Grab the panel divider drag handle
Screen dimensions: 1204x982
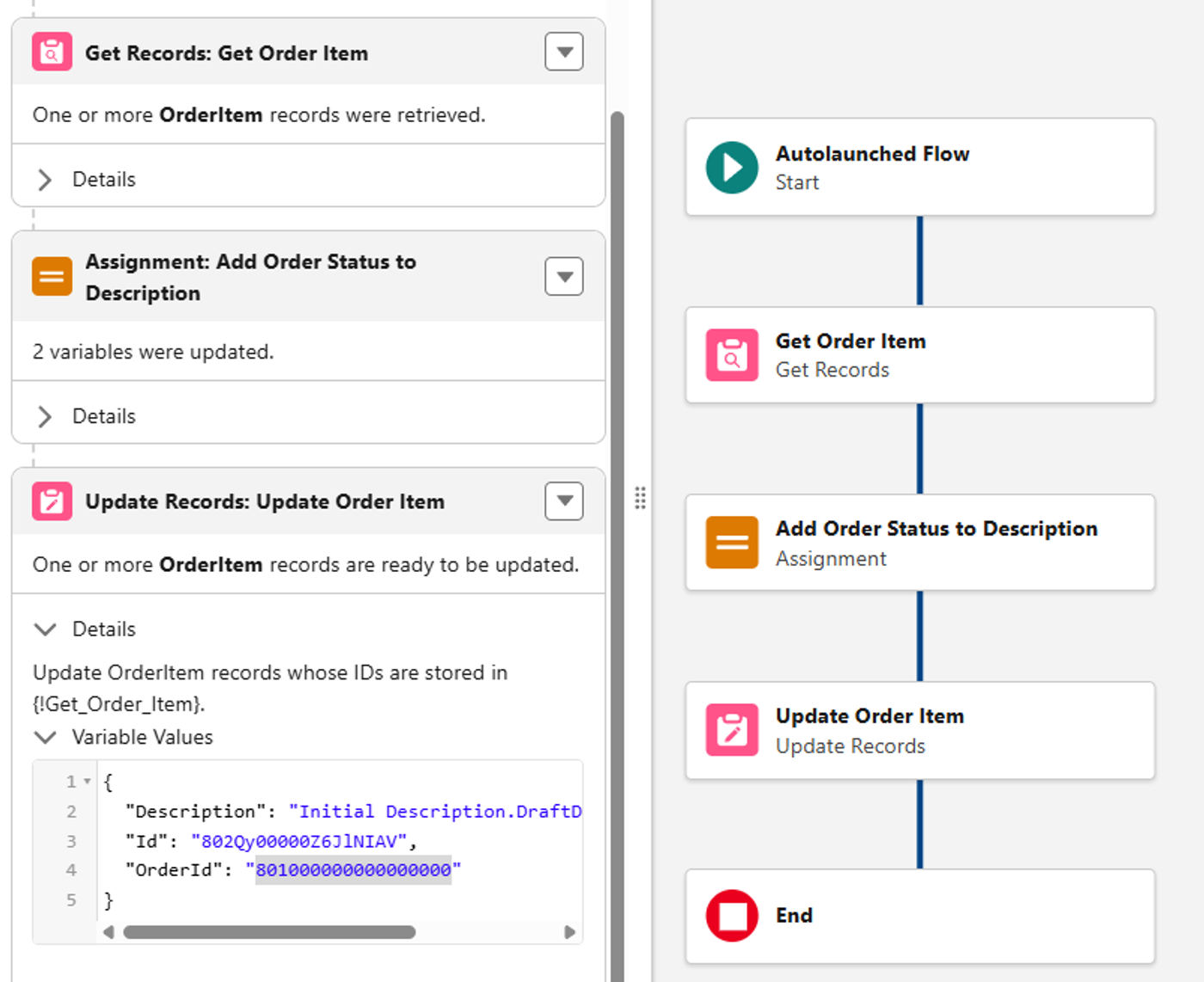click(x=640, y=499)
